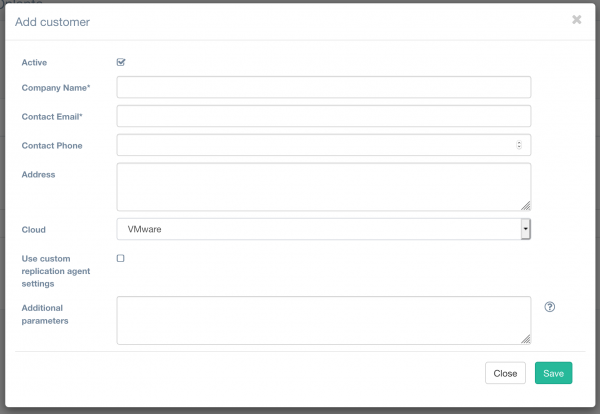Click the Company Name label
Screen dimensions: 600x414
[x=56, y=88]
